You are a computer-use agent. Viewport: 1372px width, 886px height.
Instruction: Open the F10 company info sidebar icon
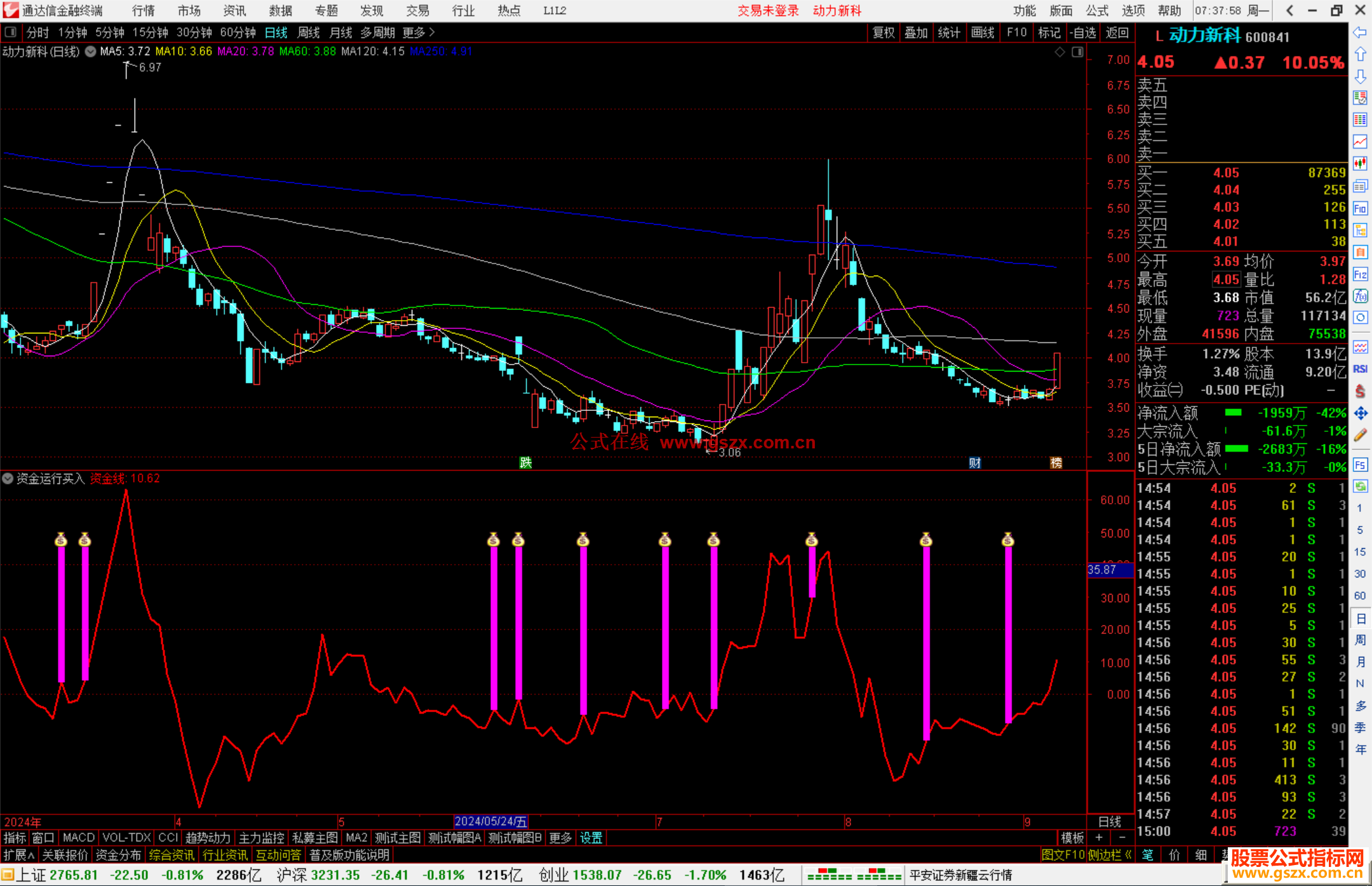(1360, 208)
